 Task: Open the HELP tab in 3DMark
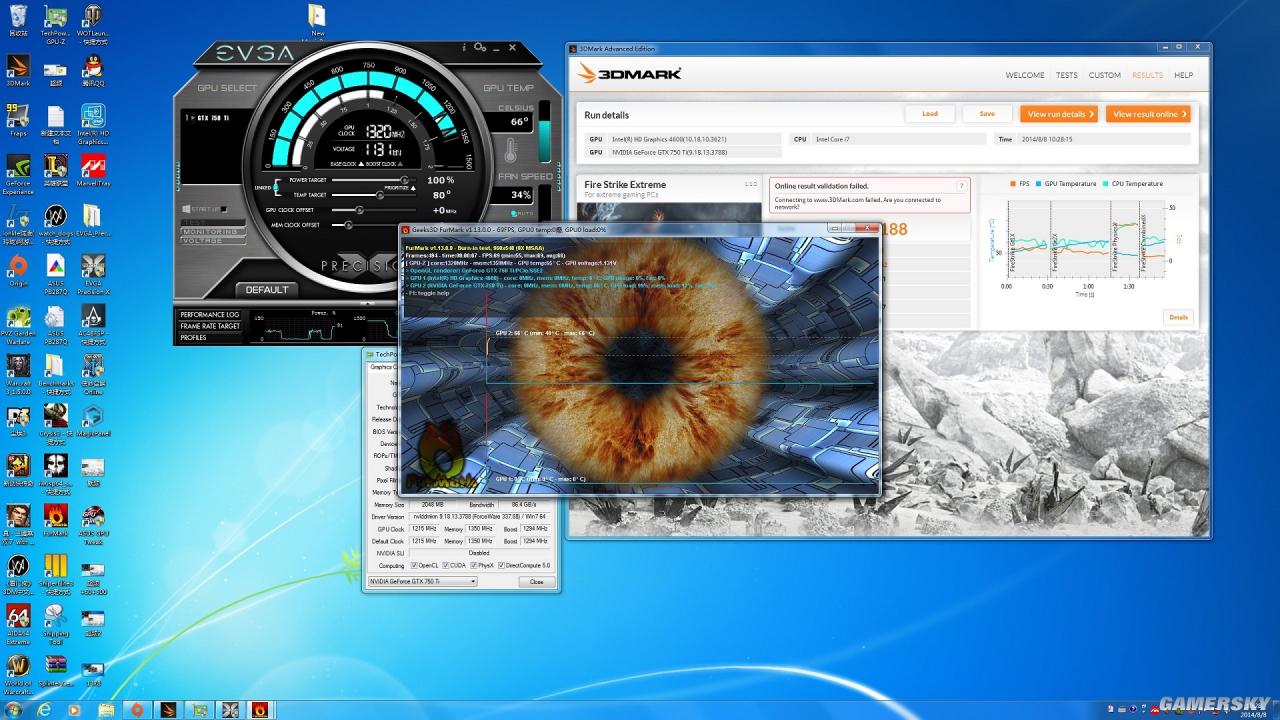coord(1183,75)
